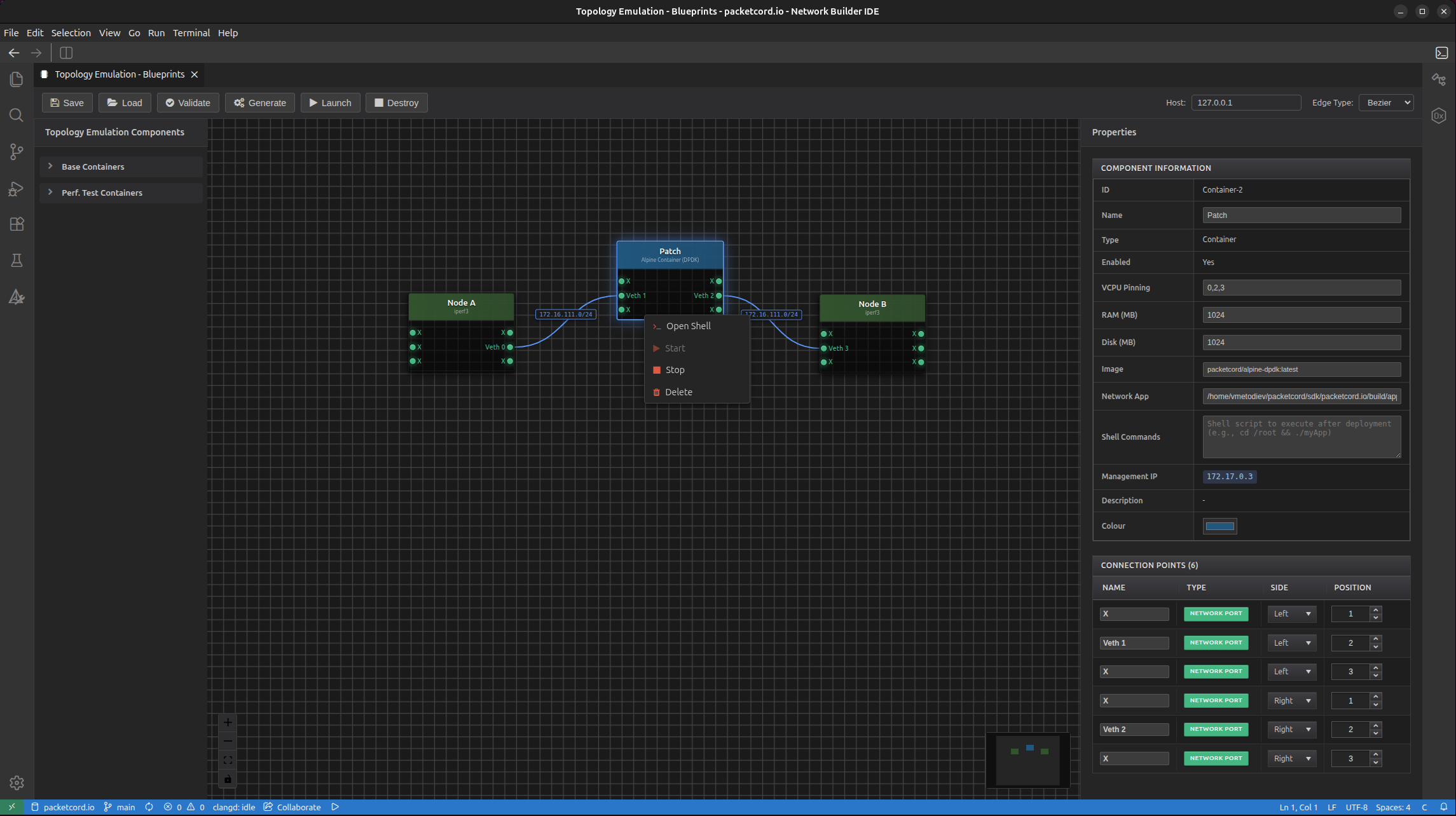Toggle the terminal panel icon at top right
This screenshot has height=816, width=1456.
tap(1441, 53)
